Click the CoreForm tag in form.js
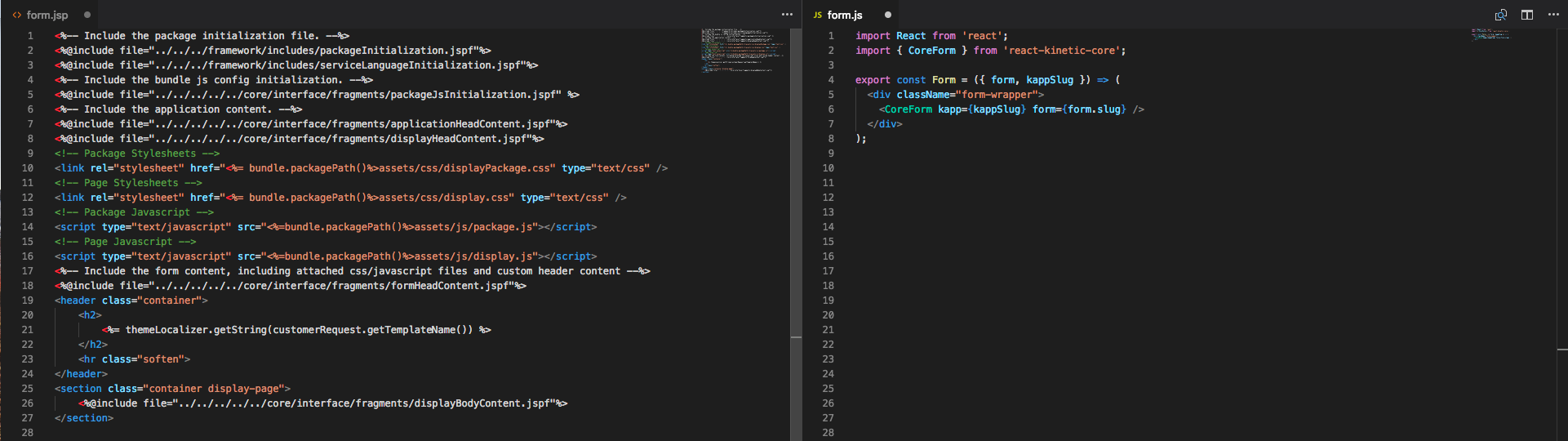1568x441 pixels. 908,109
